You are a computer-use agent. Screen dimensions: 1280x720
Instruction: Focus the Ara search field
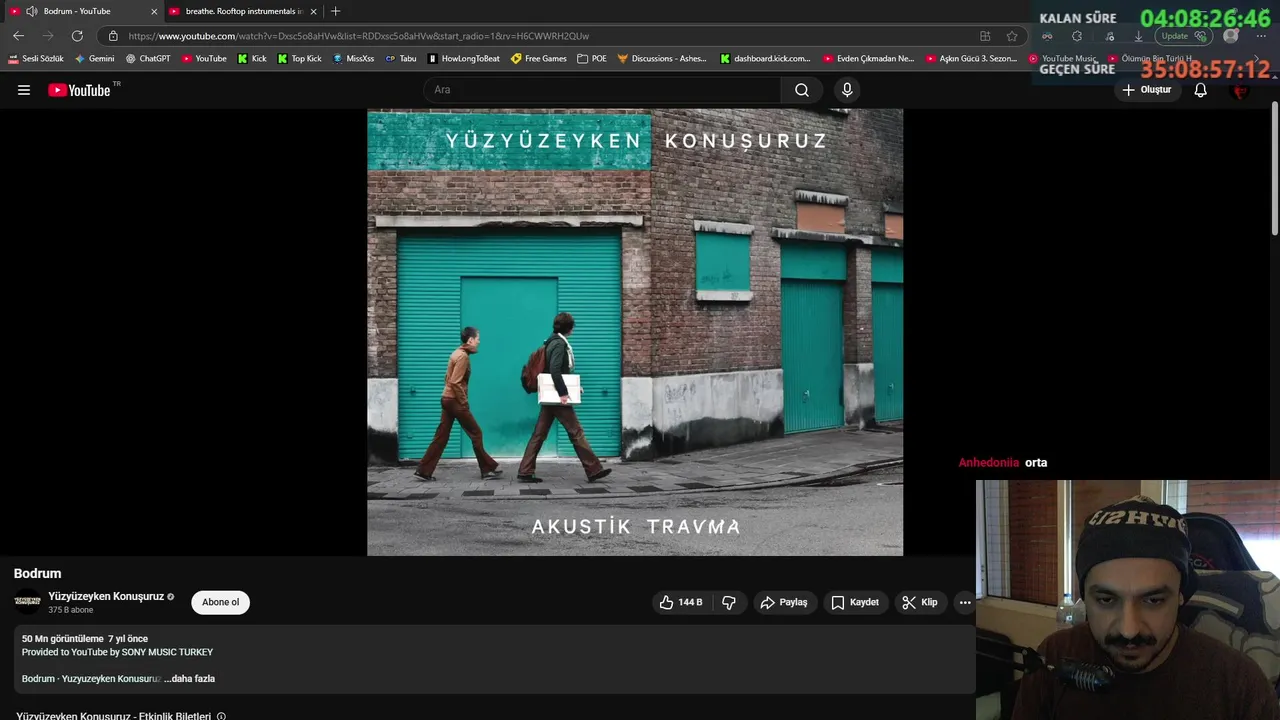[603, 90]
